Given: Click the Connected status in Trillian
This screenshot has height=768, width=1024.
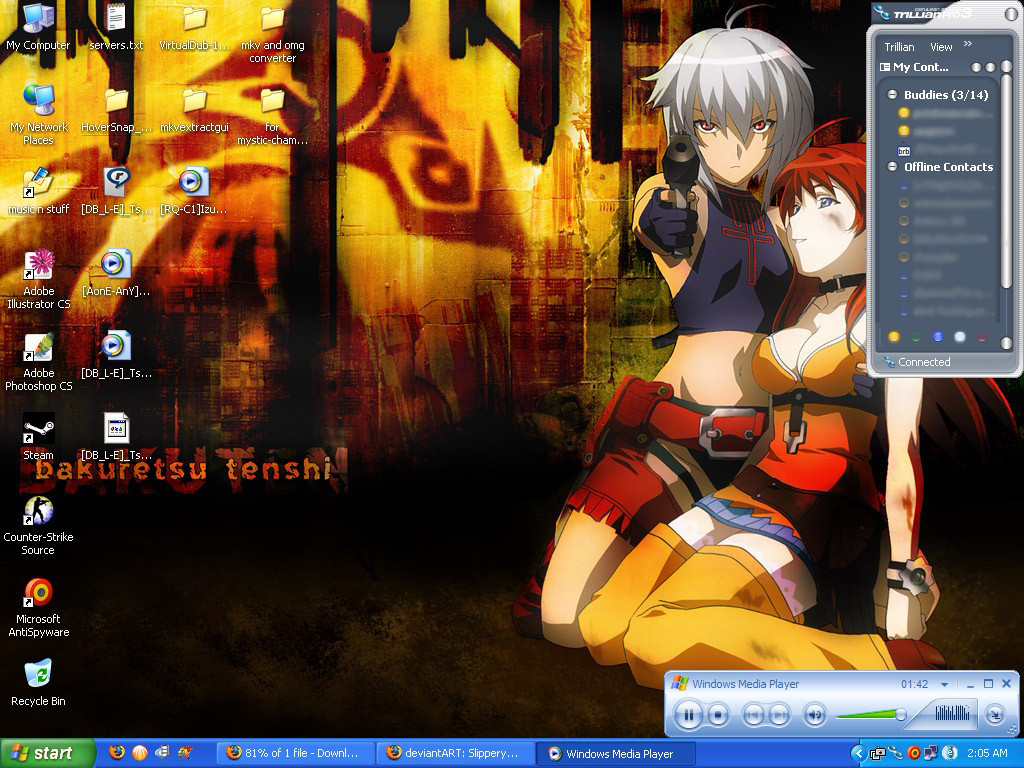Looking at the screenshot, I should coord(923,362).
